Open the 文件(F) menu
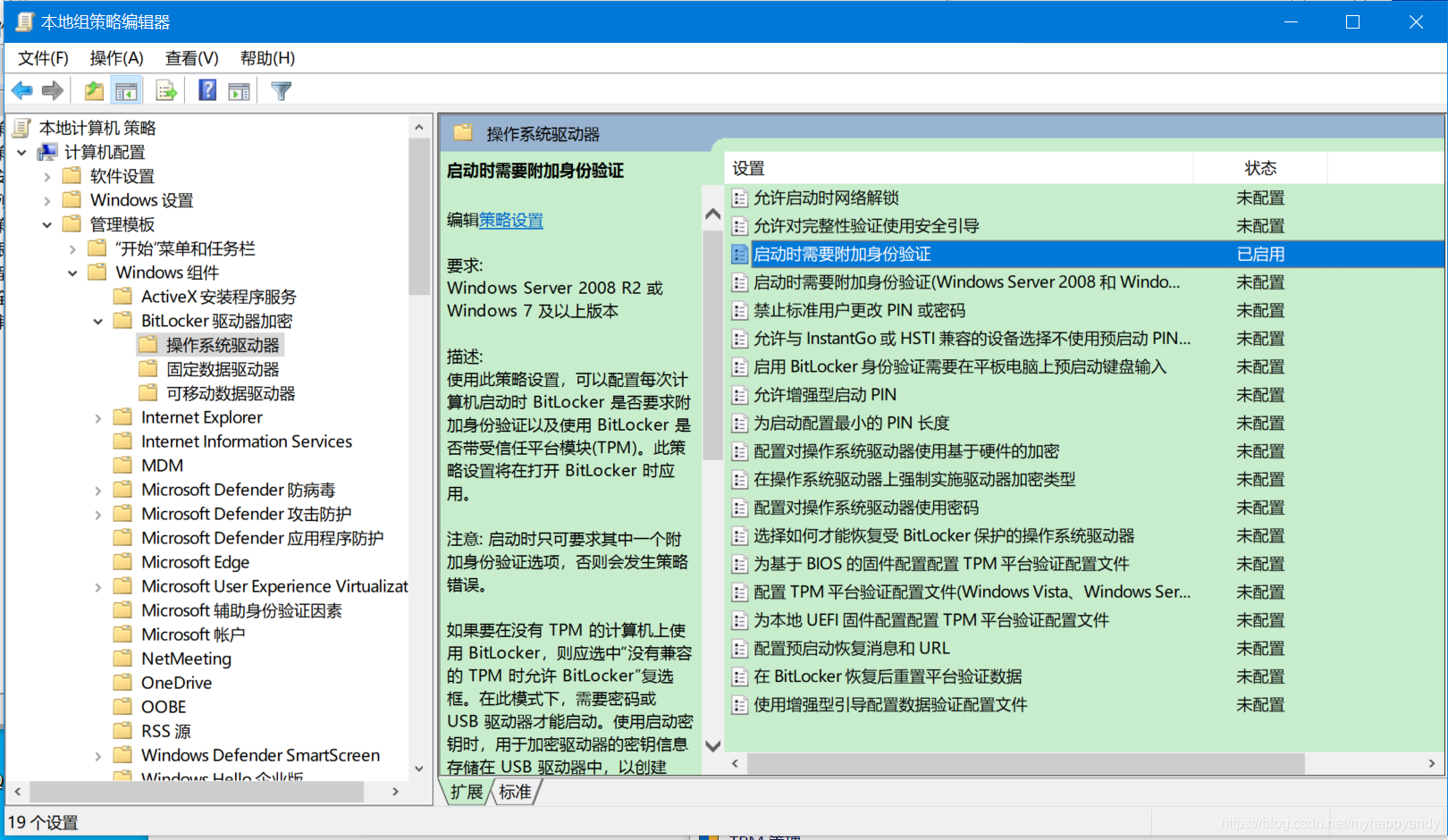 coord(43,58)
